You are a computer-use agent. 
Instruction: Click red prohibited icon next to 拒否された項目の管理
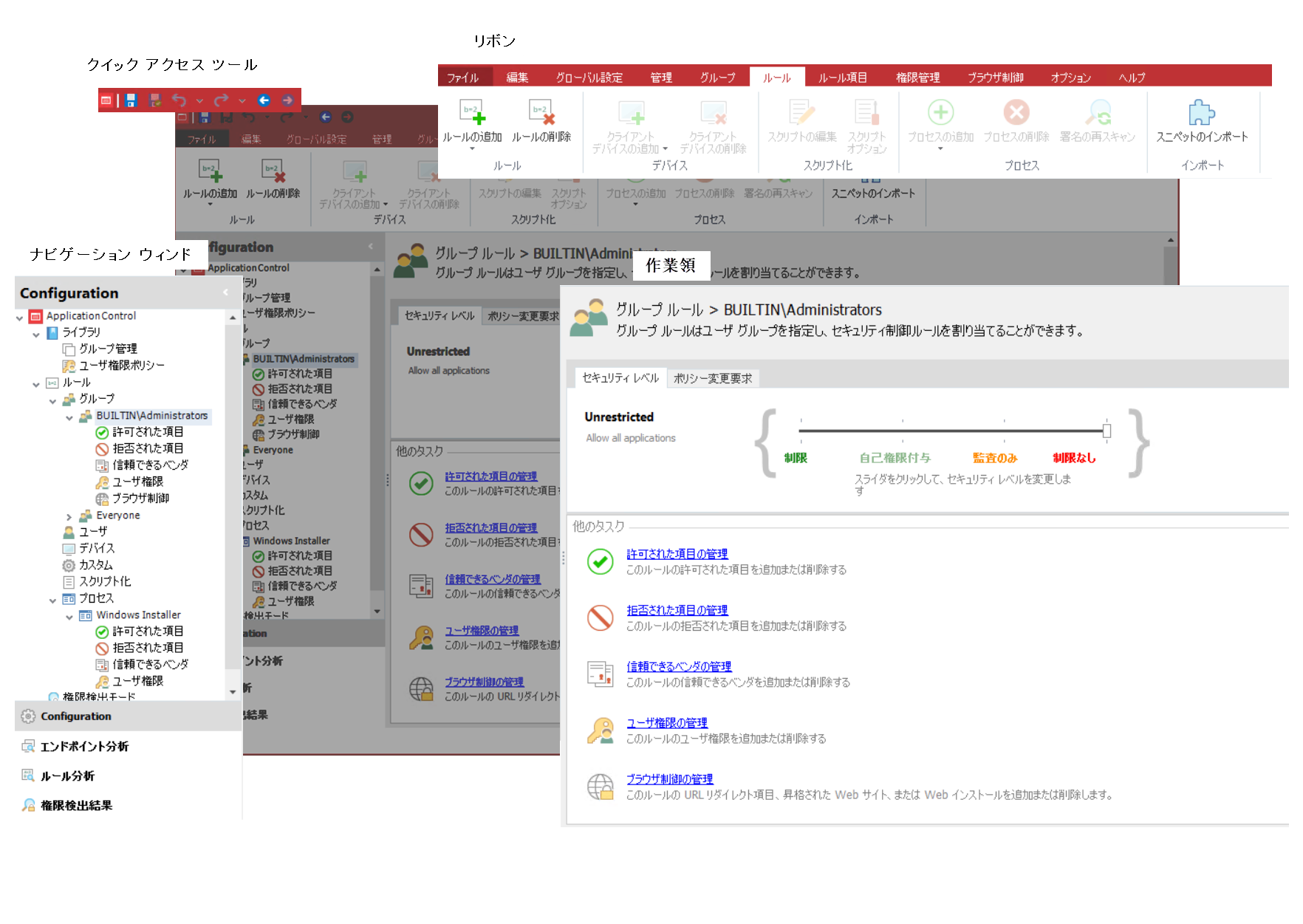pos(601,617)
